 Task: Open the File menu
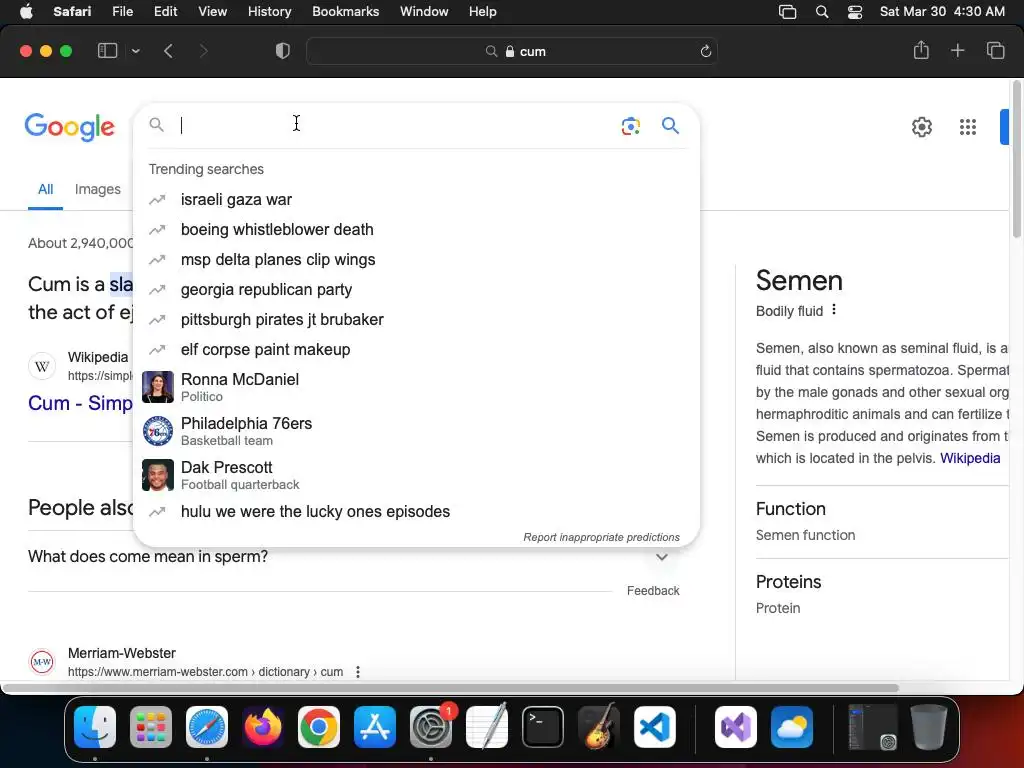point(122,12)
